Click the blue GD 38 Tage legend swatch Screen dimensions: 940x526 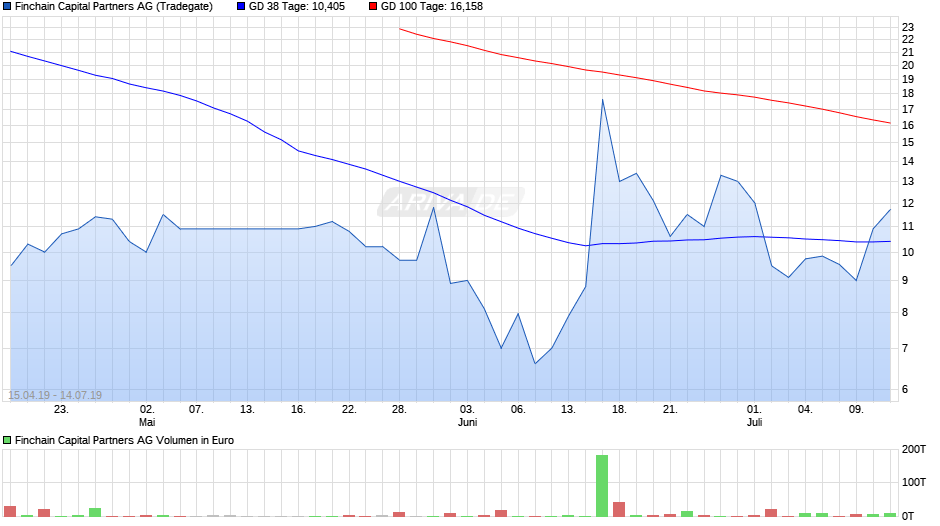click(241, 7)
